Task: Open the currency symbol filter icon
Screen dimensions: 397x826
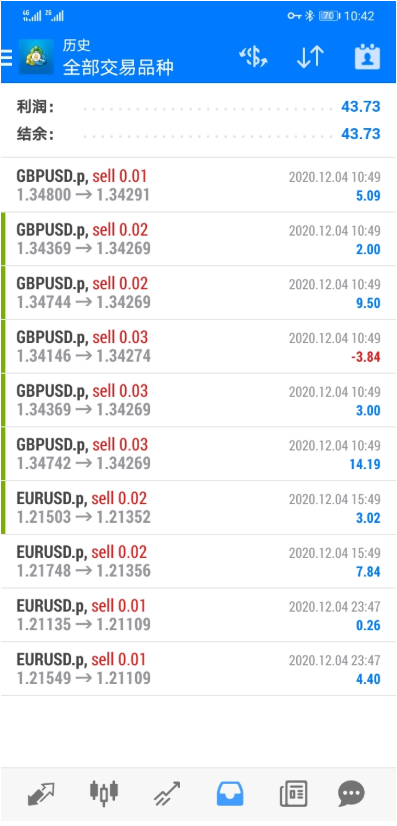Action: pyautogui.click(x=253, y=57)
